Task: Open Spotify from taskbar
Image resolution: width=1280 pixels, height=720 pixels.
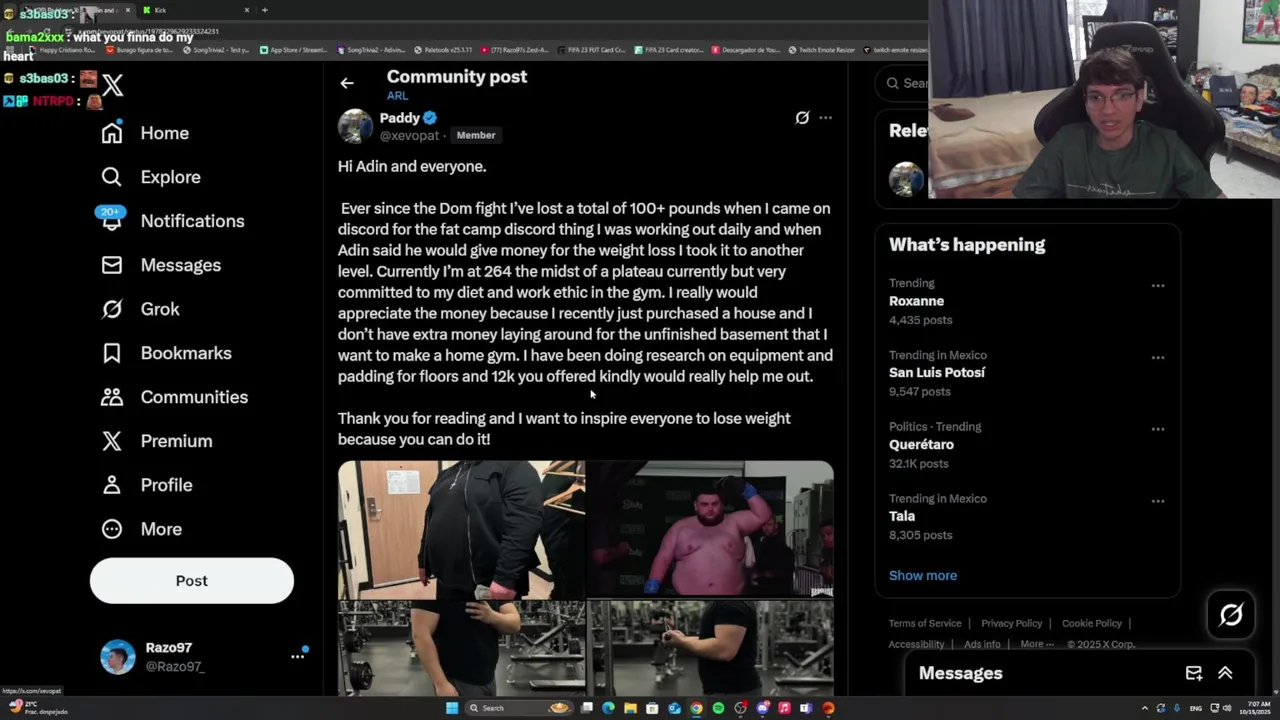Action: (718, 708)
